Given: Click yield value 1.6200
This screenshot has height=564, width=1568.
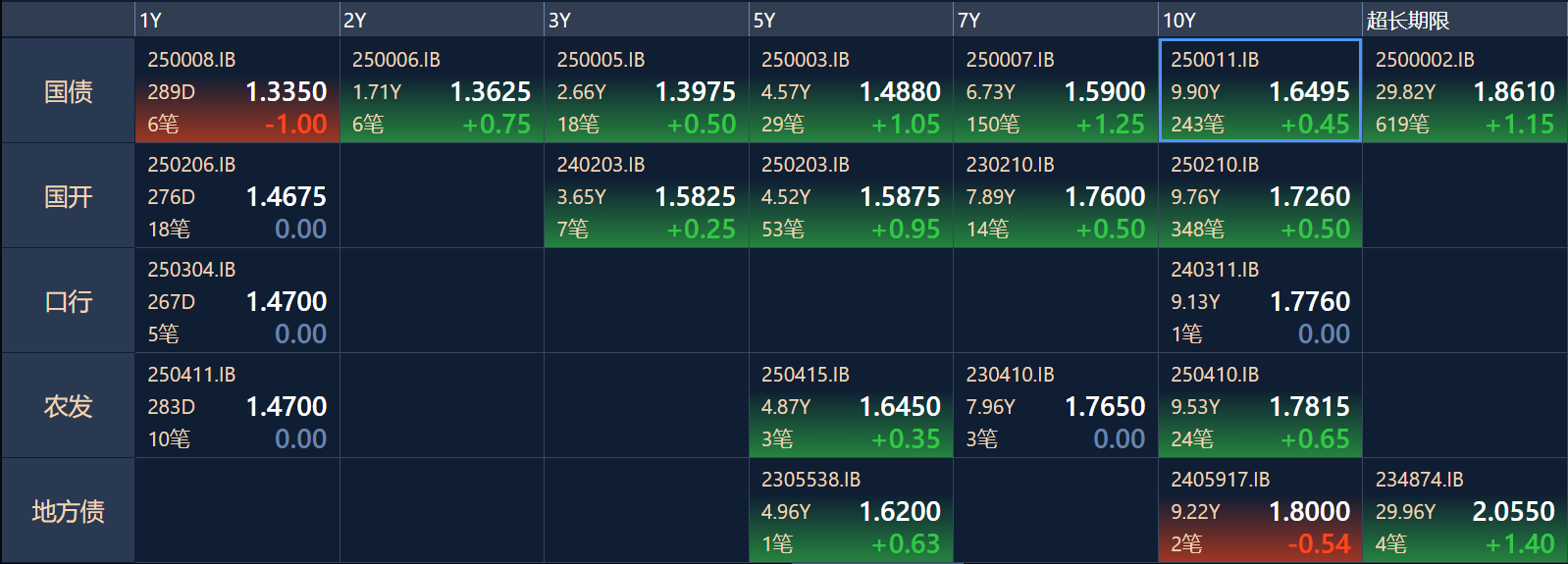Looking at the screenshot, I should coord(900,512).
